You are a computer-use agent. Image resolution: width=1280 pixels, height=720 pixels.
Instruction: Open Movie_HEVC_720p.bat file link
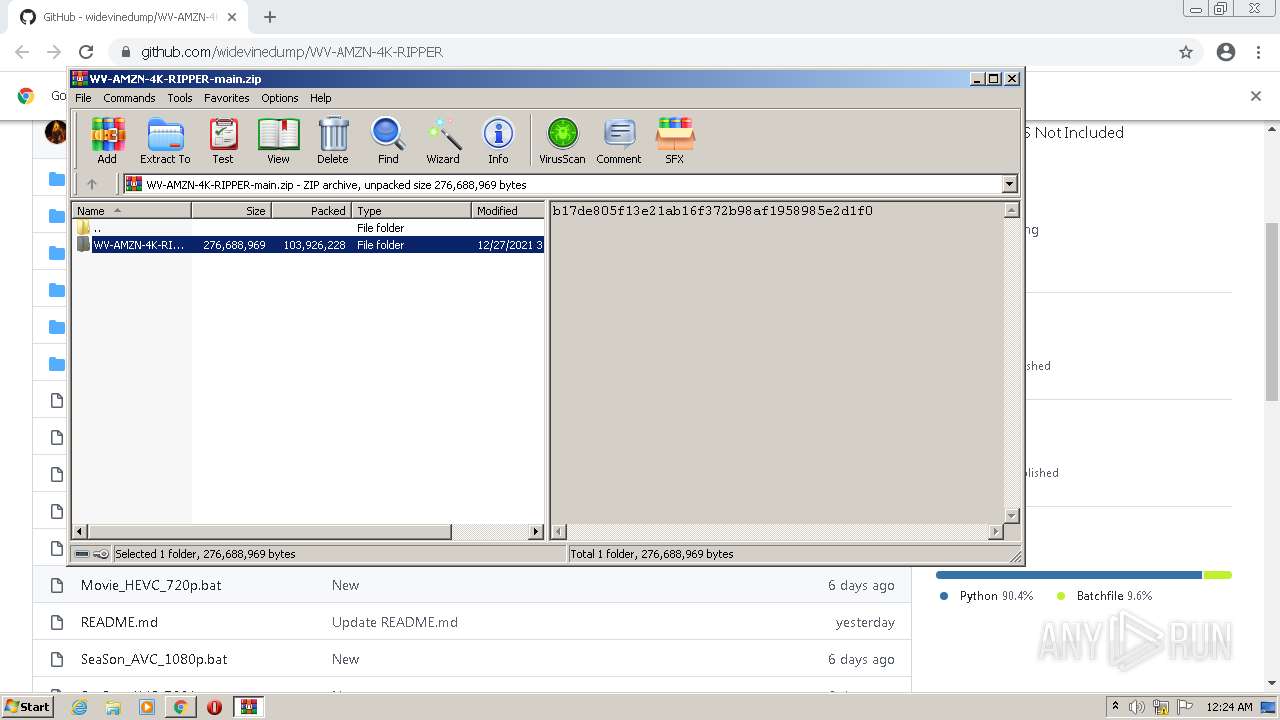pos(151,585)
